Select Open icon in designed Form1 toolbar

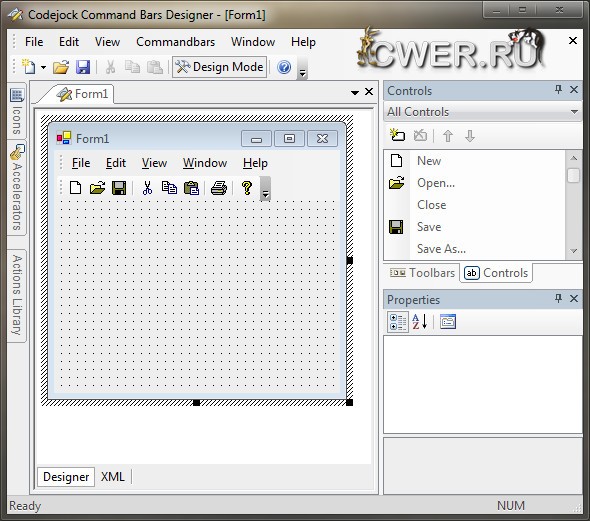pos(97,188)
